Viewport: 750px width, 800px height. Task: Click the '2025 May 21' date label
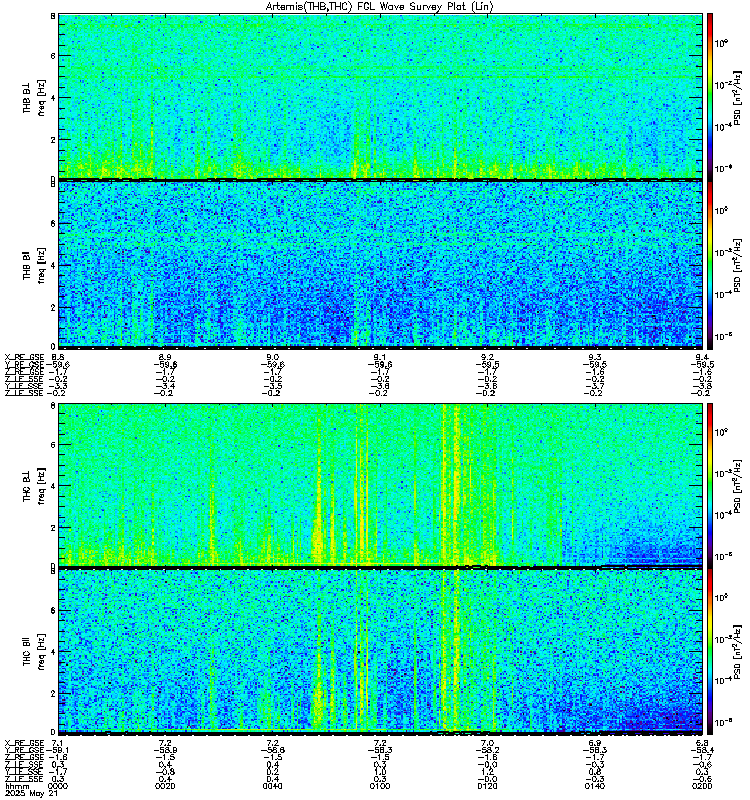coord(31,793)
